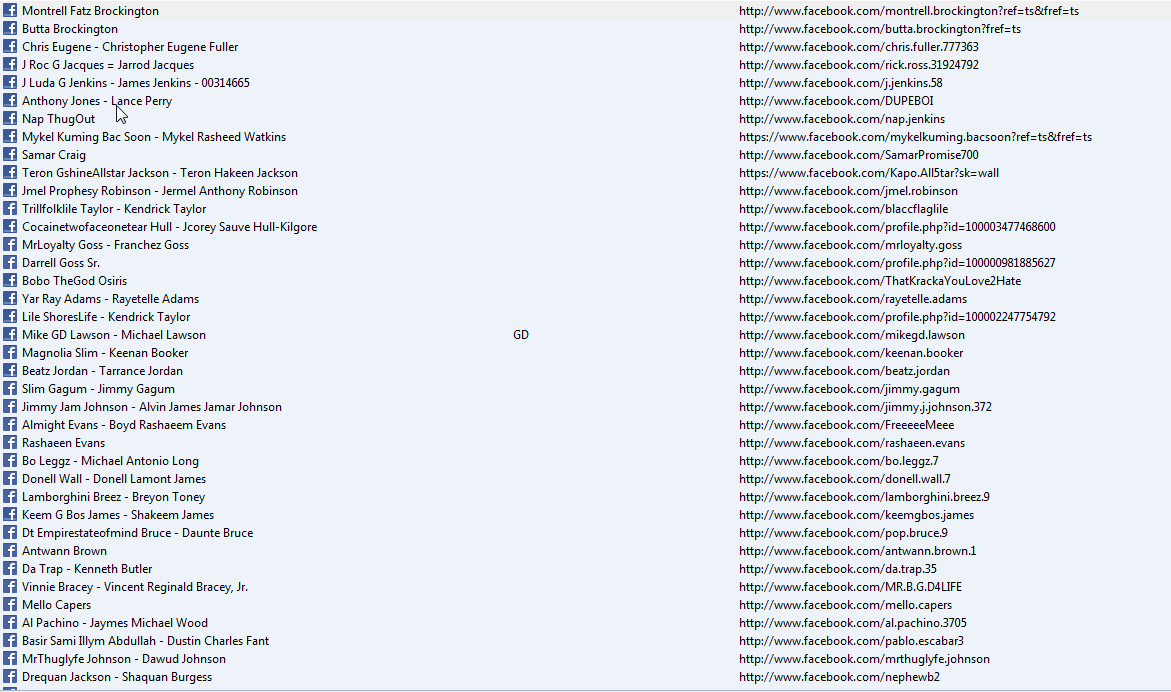1171x692 pixels.
Task: Open the facebook.com/MR.B.G.D4LIFE link
Action: [x=850, y=587]
